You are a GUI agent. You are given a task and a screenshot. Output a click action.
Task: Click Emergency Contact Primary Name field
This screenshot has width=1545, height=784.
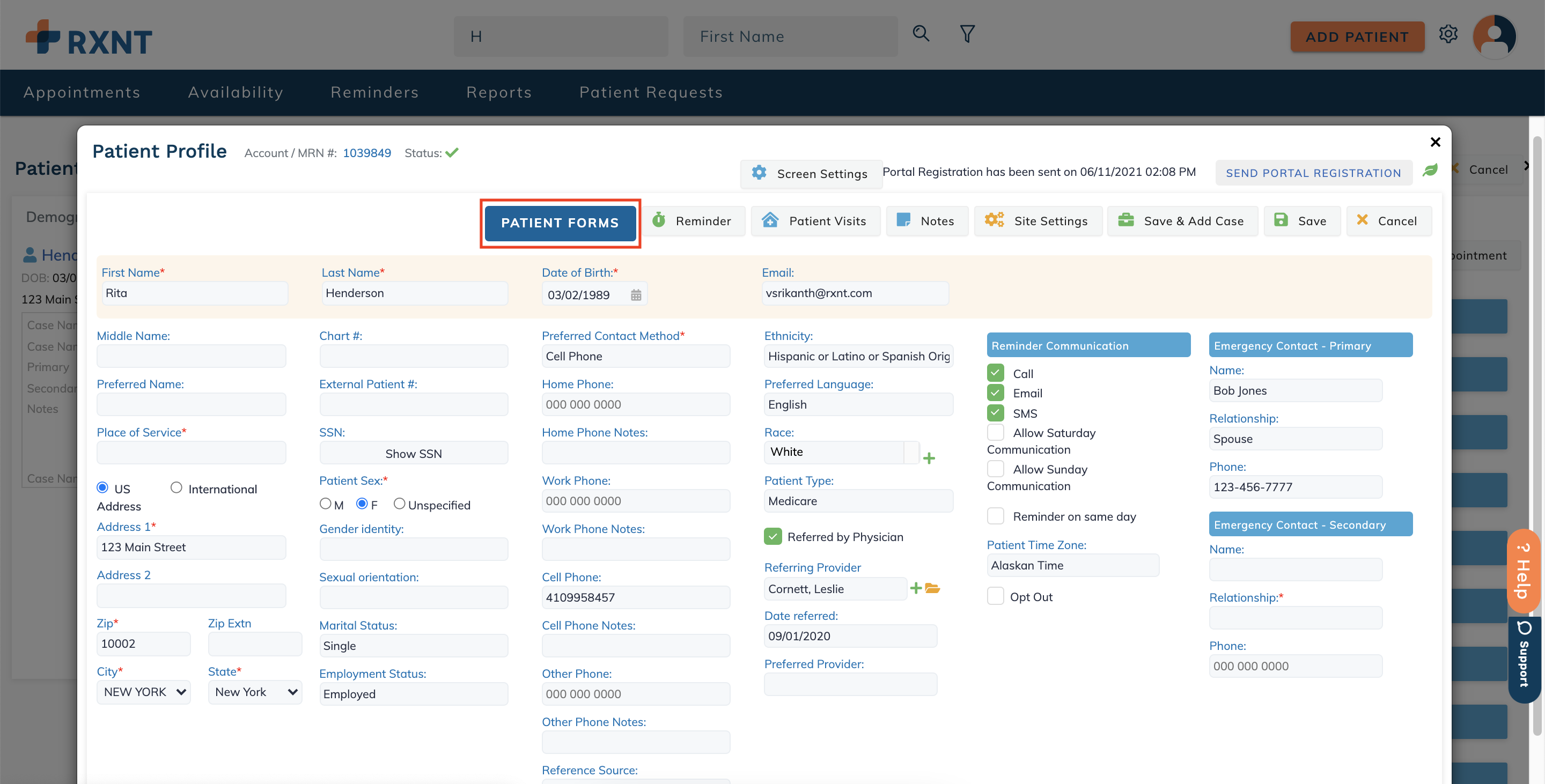[1296, 391]
